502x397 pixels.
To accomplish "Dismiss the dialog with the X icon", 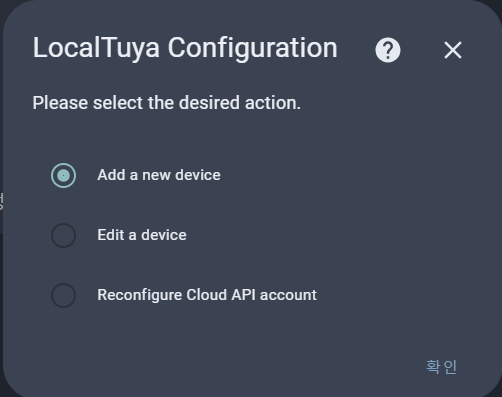I will coord(453,50).
